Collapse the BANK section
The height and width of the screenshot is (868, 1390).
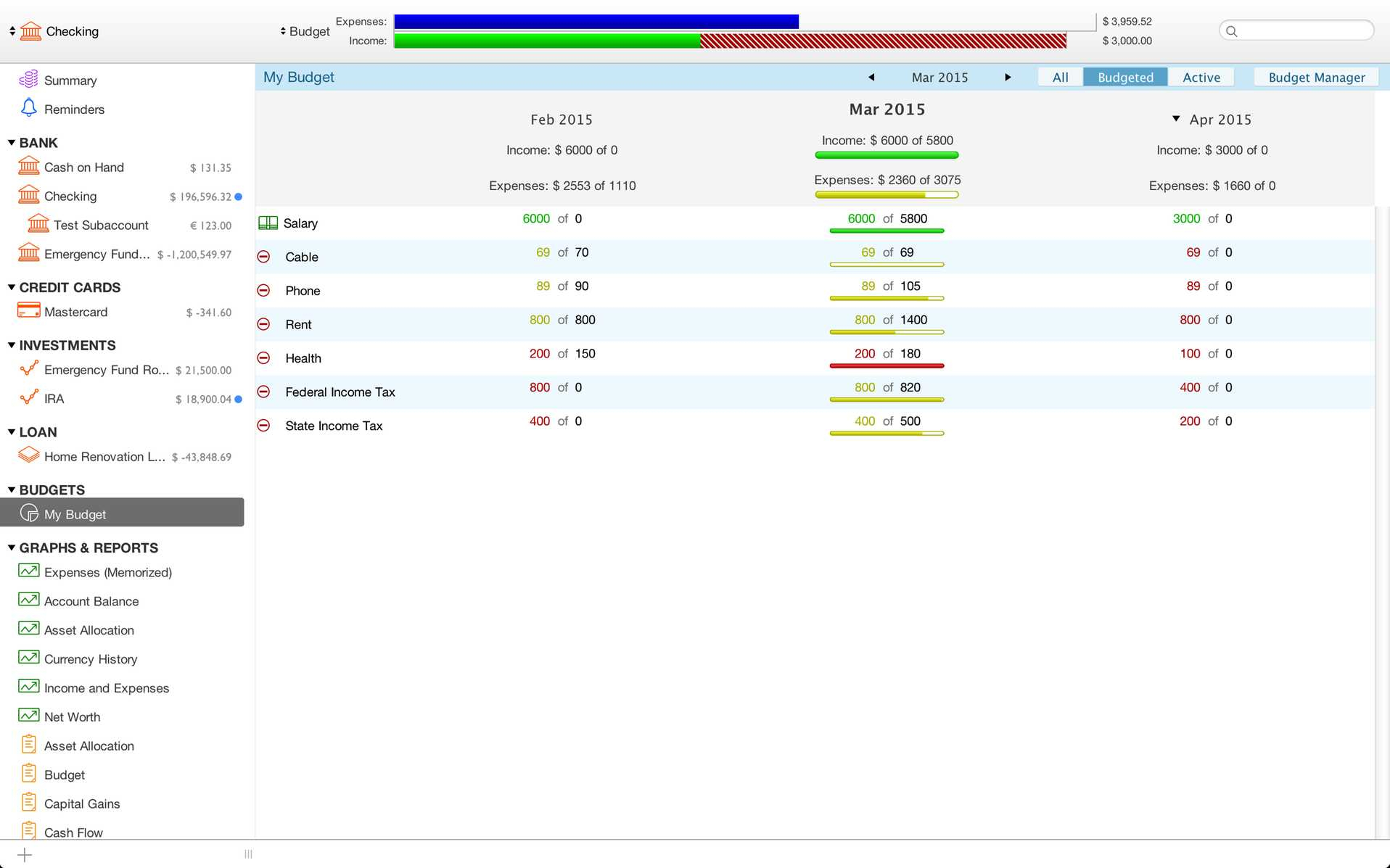12,143
